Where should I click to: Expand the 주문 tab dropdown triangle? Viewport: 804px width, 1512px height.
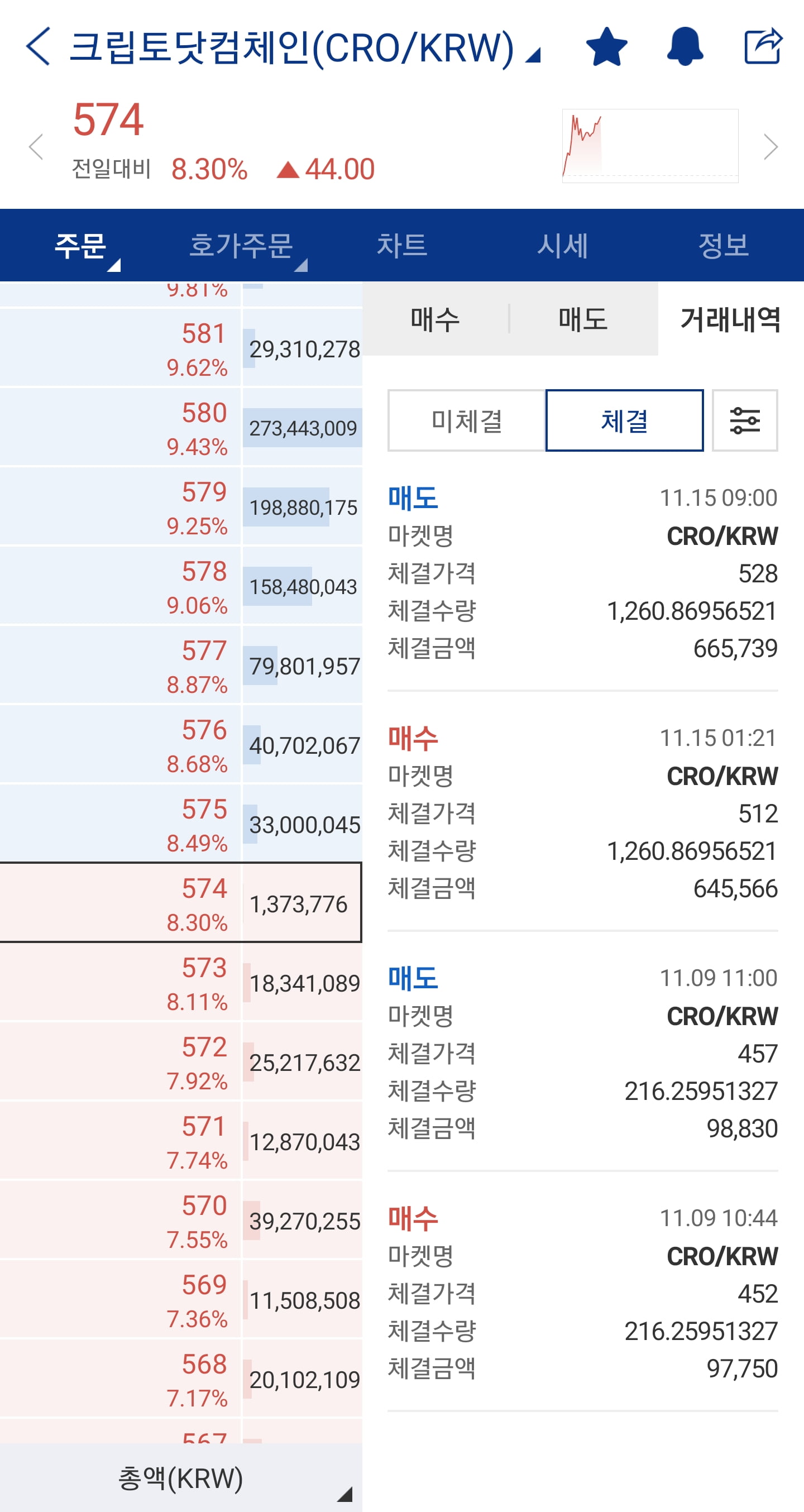pyautogui.click(x=113, y=265)
